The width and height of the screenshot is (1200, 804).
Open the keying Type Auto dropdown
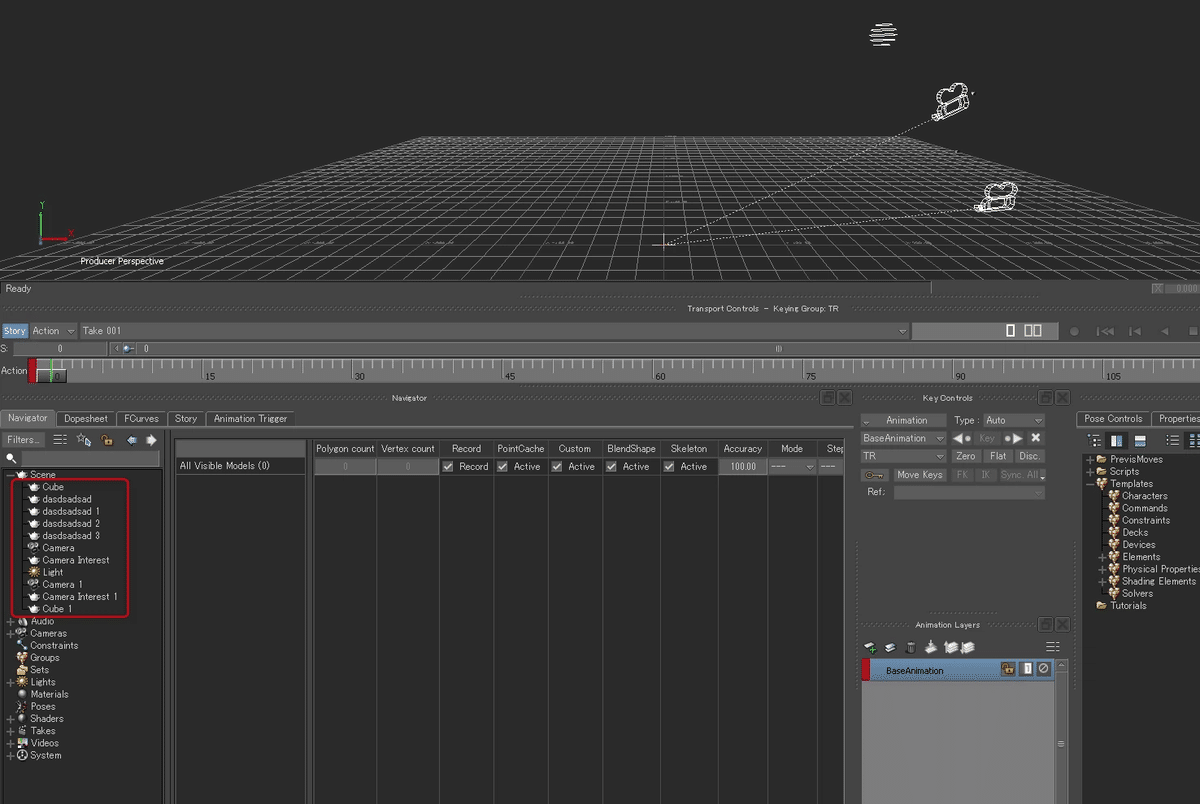pos(1013,420)
